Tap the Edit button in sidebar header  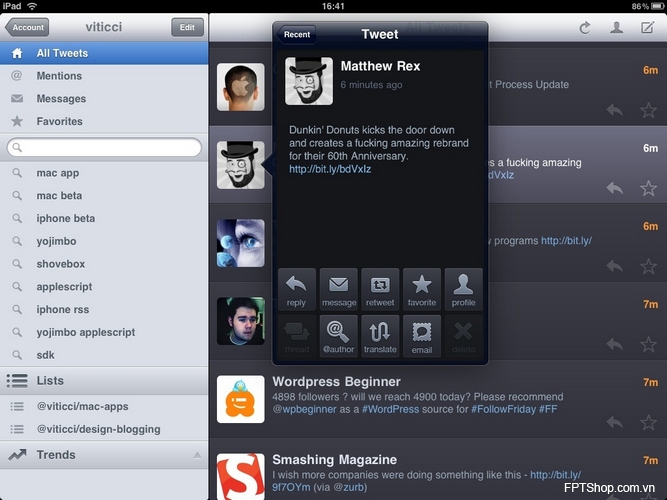pyautogui.click(x=187, y=27)
